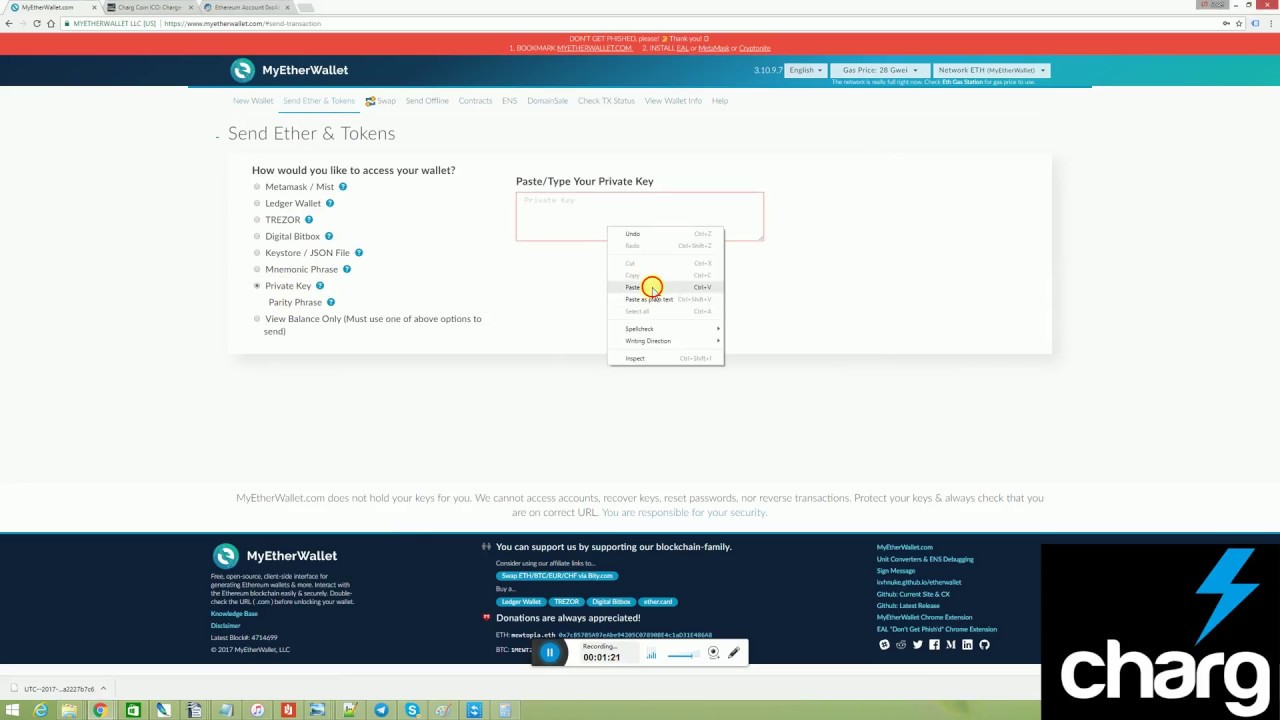The image size is (1280, 720).
Task: Select Metamask / Mist radio option
Action: [257, 187]
